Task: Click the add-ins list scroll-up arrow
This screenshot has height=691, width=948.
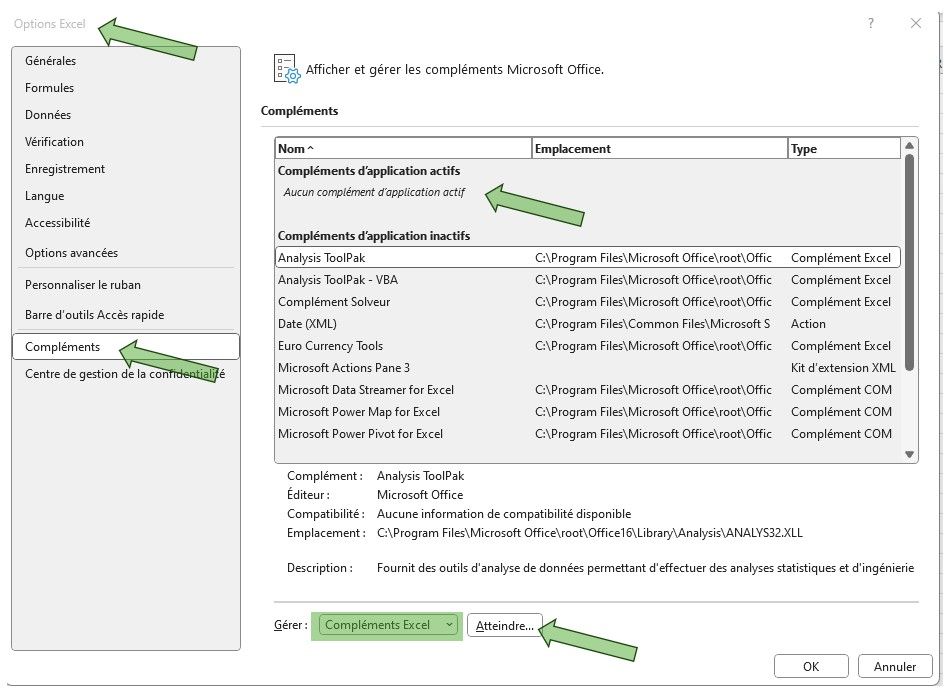Action: [x=910, y=146]
